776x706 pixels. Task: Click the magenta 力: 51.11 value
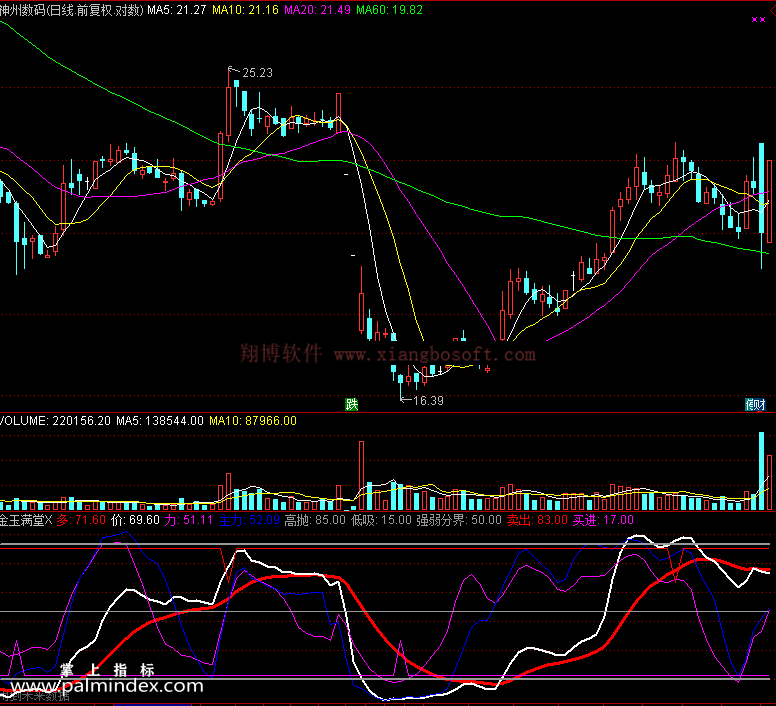[x=189, y=520]
